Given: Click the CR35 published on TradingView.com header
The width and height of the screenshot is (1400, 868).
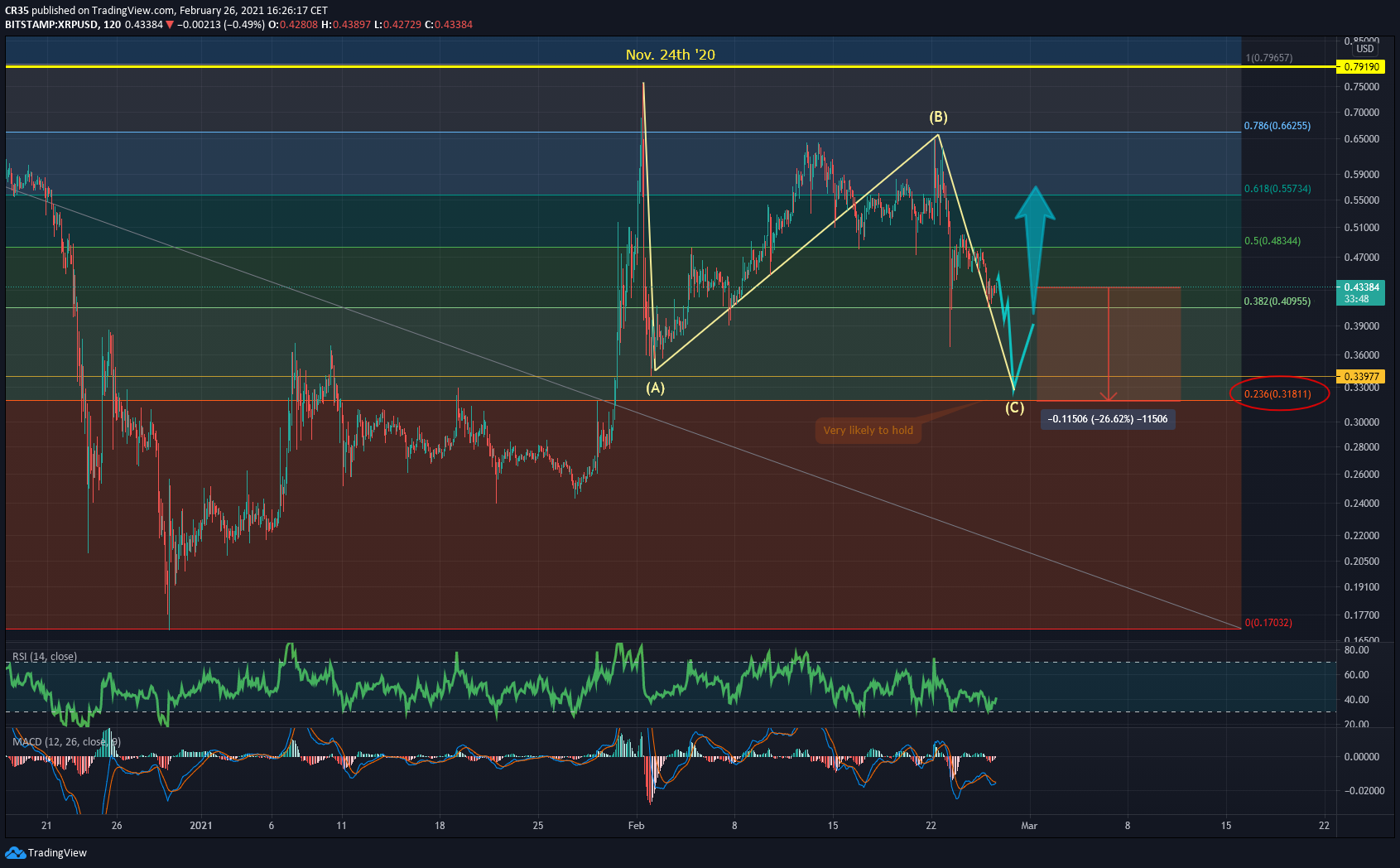Looking at the screenshot, I should click(166, 11).
